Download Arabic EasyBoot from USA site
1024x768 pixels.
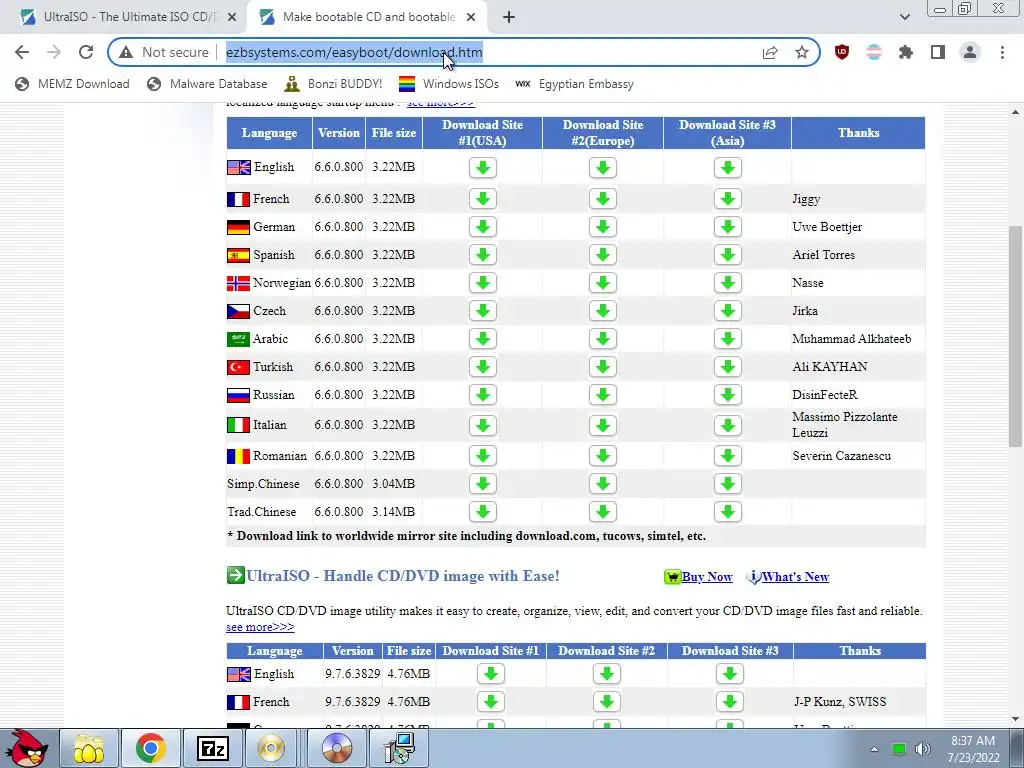point(483,339)
